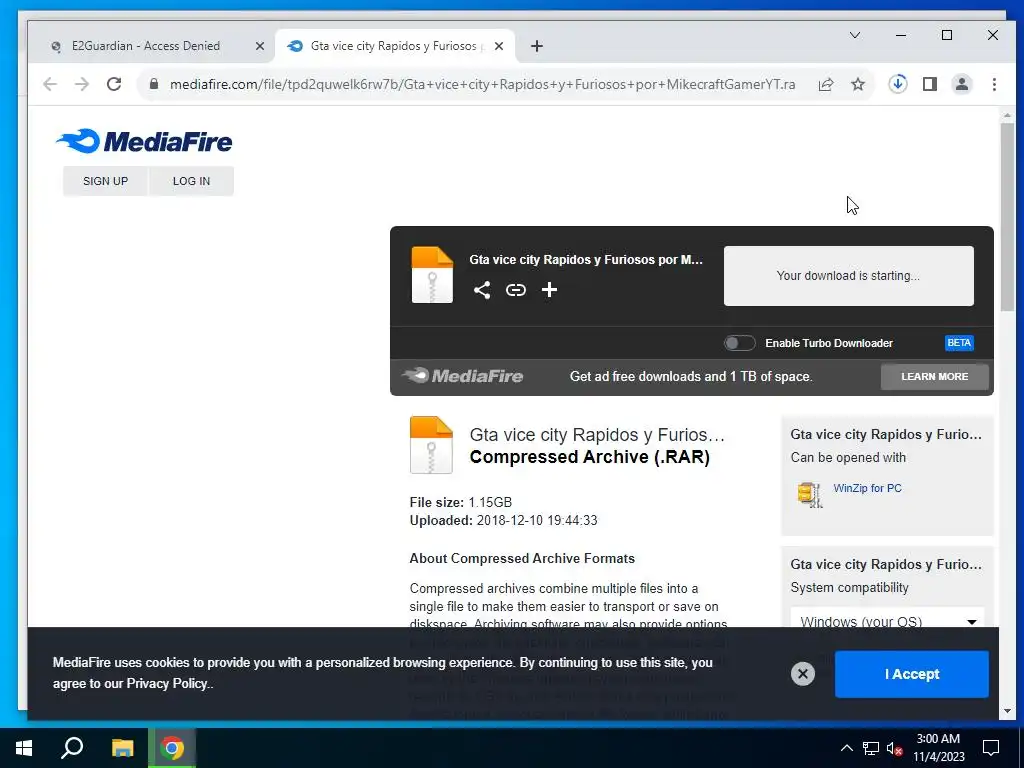Go forward in browser history
The height and width of the screenshot is (768, 1024).
point(82,84)
